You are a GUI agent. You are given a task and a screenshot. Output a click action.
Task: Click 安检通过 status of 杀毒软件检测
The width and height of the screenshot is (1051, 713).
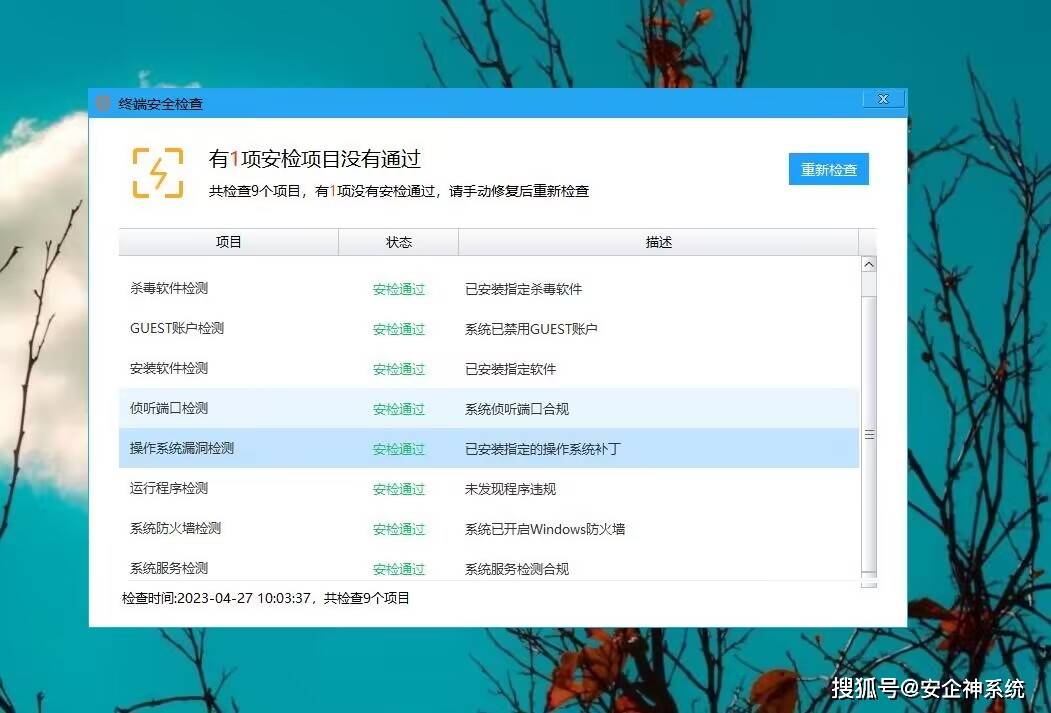tap(399, 289)
